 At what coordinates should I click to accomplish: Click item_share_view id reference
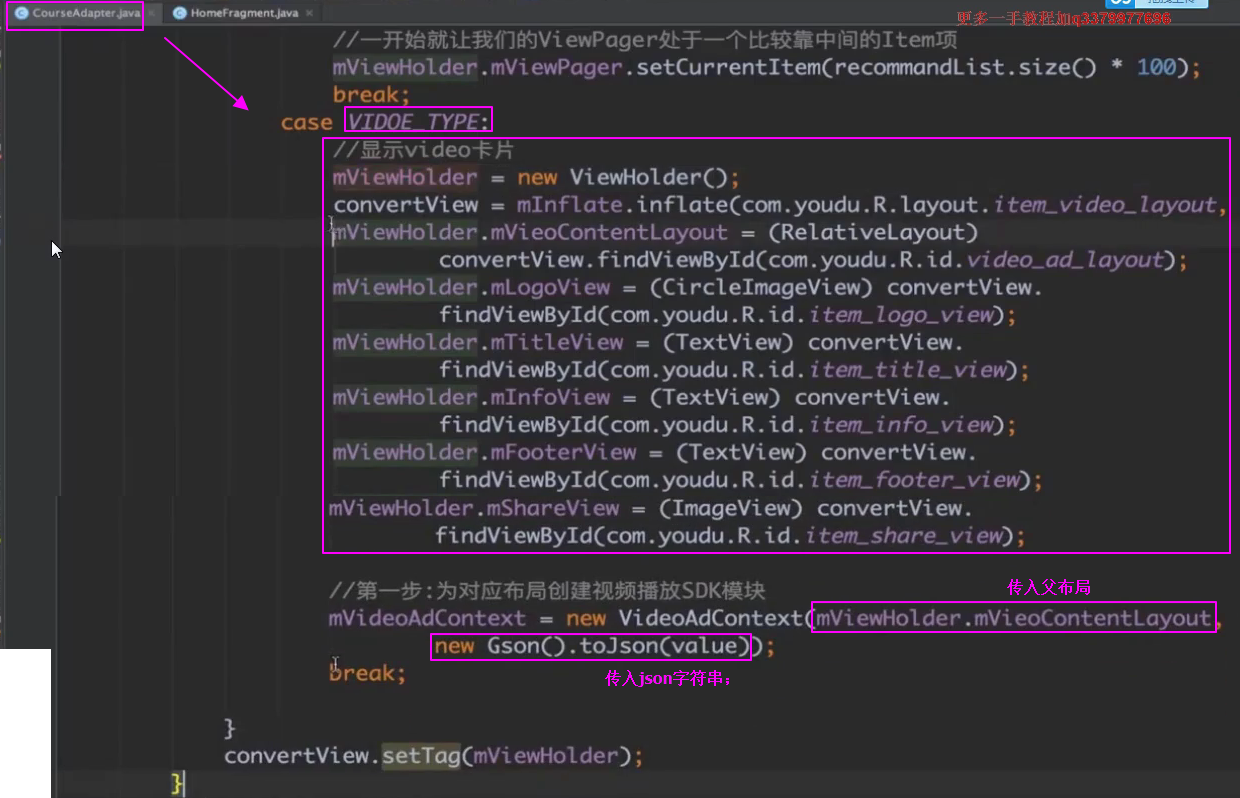[x=903, y=536]
